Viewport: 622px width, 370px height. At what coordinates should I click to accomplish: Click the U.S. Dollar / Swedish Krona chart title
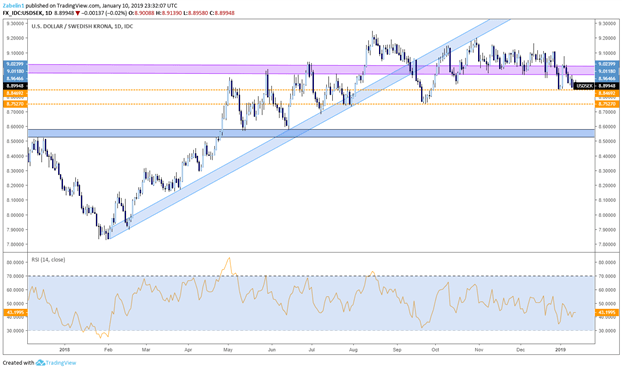(x=72, y=26)
